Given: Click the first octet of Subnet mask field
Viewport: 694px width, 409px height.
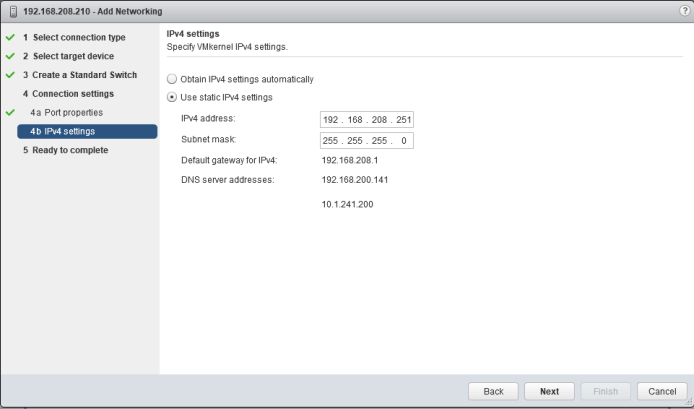Looking at the screenshot, I should tap(331, 140).
